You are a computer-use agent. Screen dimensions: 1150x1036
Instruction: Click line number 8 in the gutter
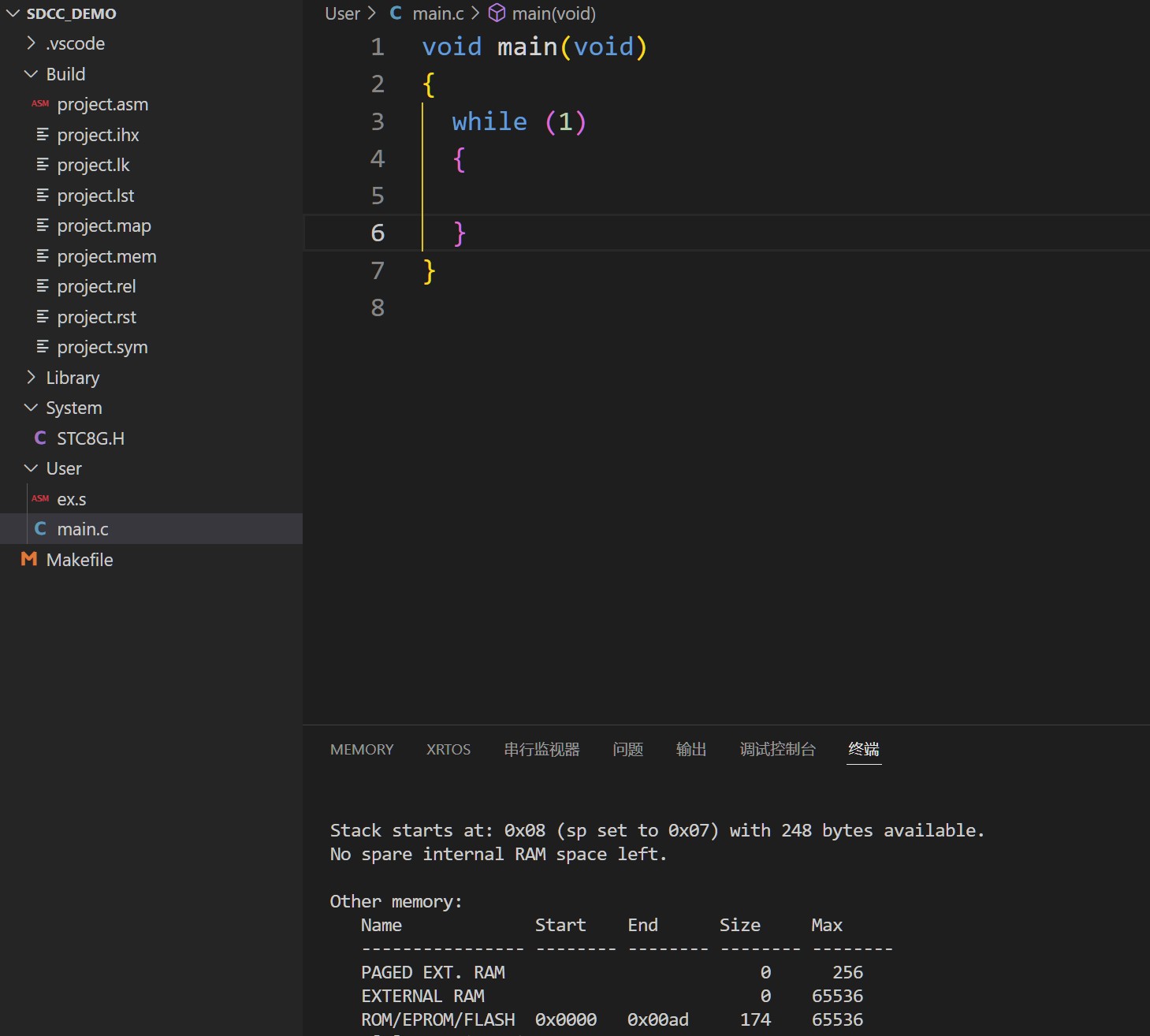[378, 307]
